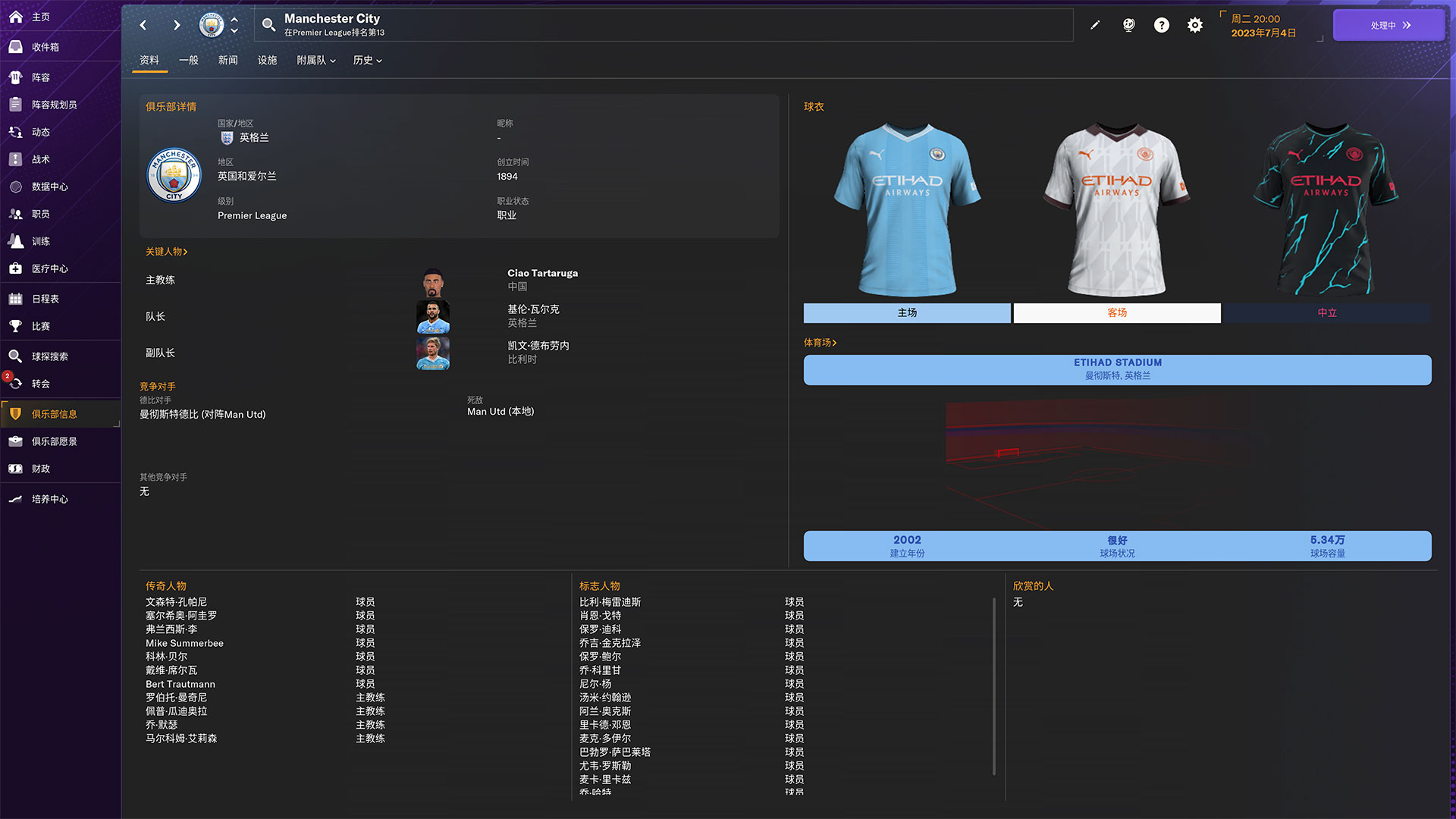Click the search magnifier icon in header

tap(268, 25)
